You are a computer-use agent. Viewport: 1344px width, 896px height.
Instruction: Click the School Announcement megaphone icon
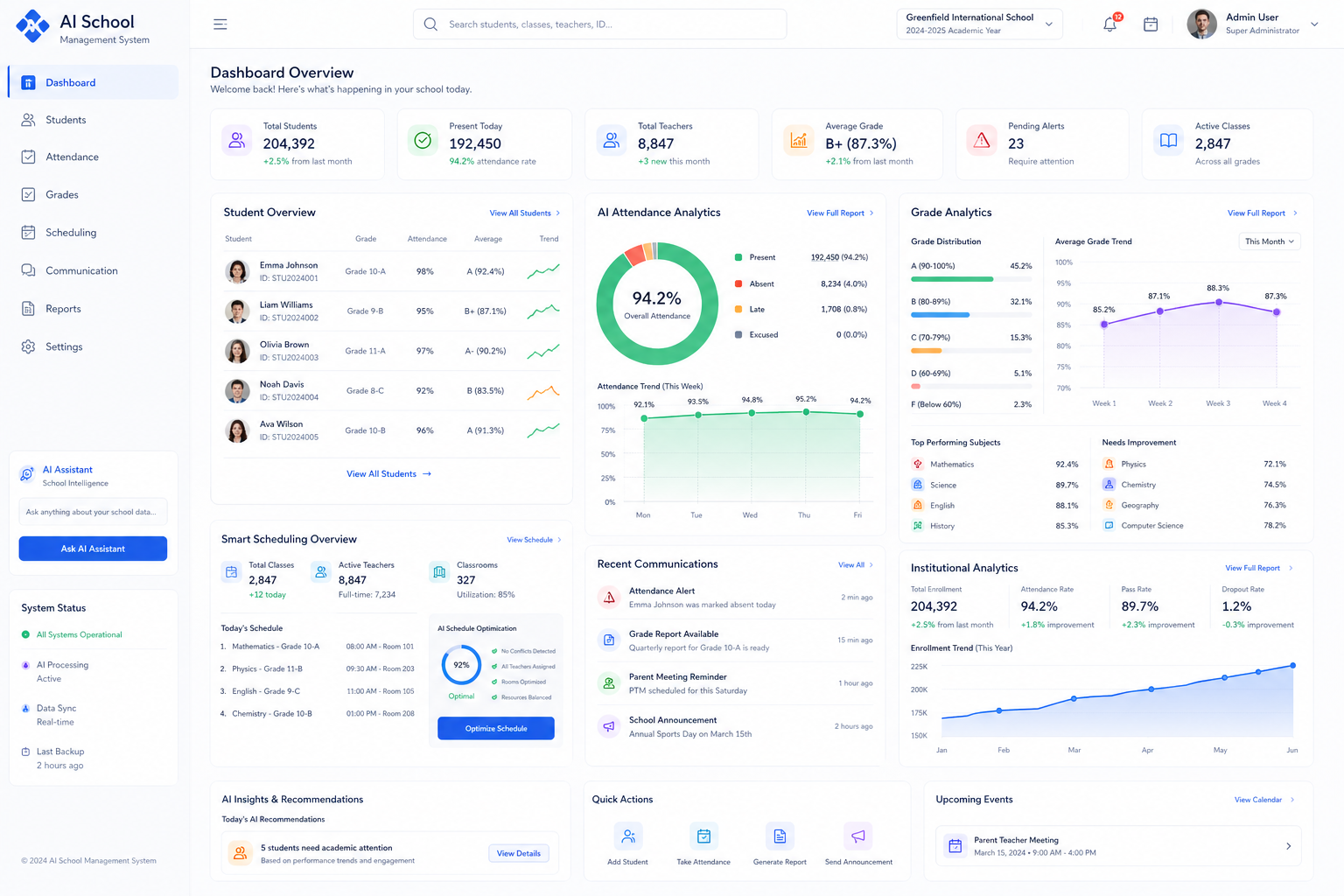tap(609, 726)
